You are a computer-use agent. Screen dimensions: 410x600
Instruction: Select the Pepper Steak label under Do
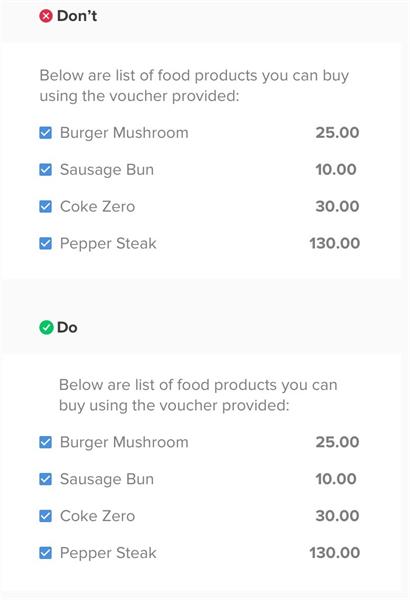click(108, 553)
